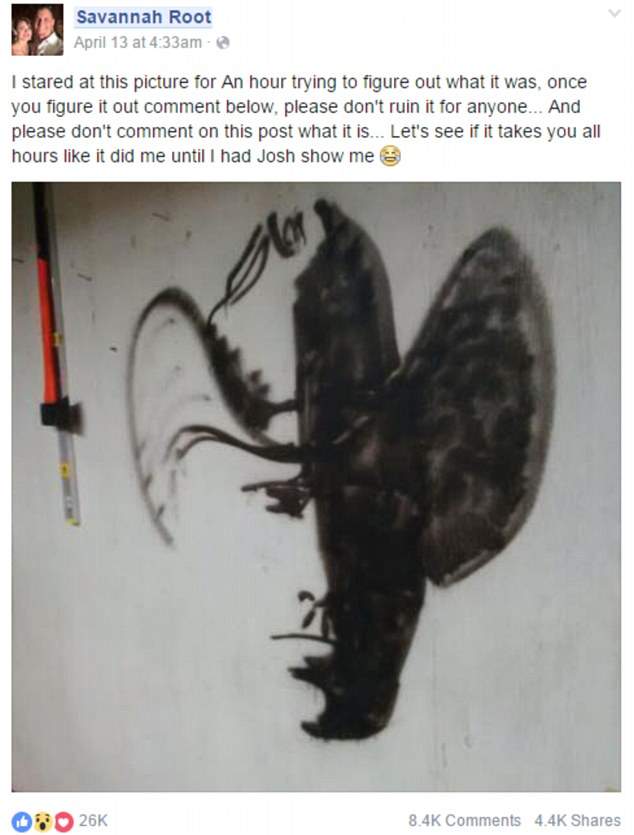Click the laughing-crying emoji in post text

(x=390, y=156)
